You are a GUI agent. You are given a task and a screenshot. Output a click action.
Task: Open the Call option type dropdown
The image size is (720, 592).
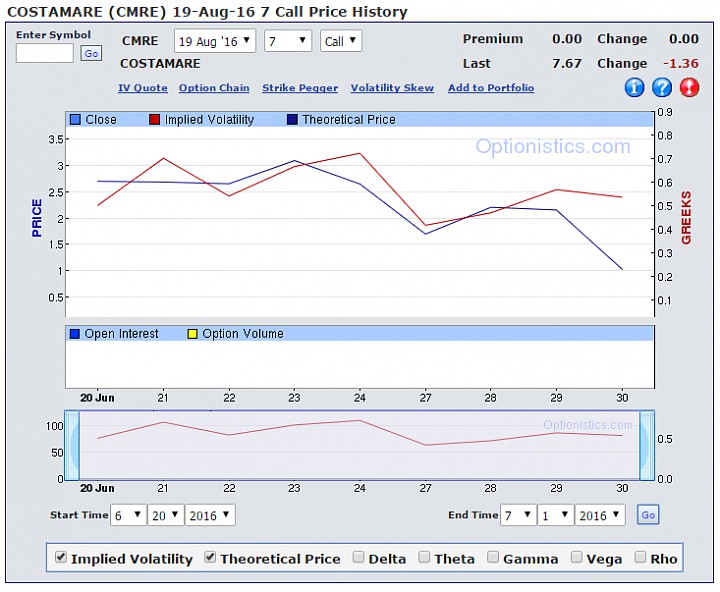[x=341, y=41]
